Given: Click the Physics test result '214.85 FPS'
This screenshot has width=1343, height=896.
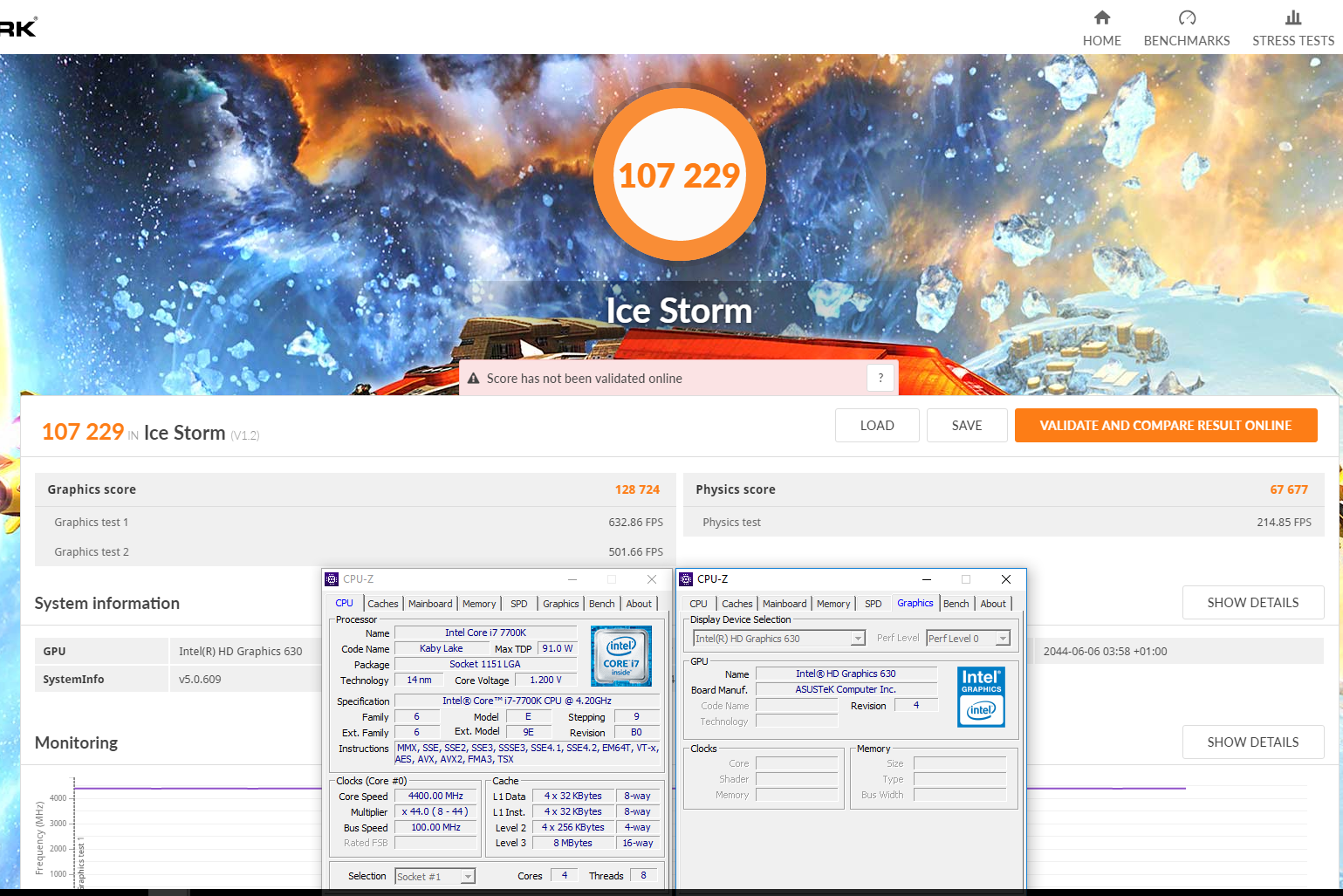Looking at the screenshot, I should click(1284, 523).
